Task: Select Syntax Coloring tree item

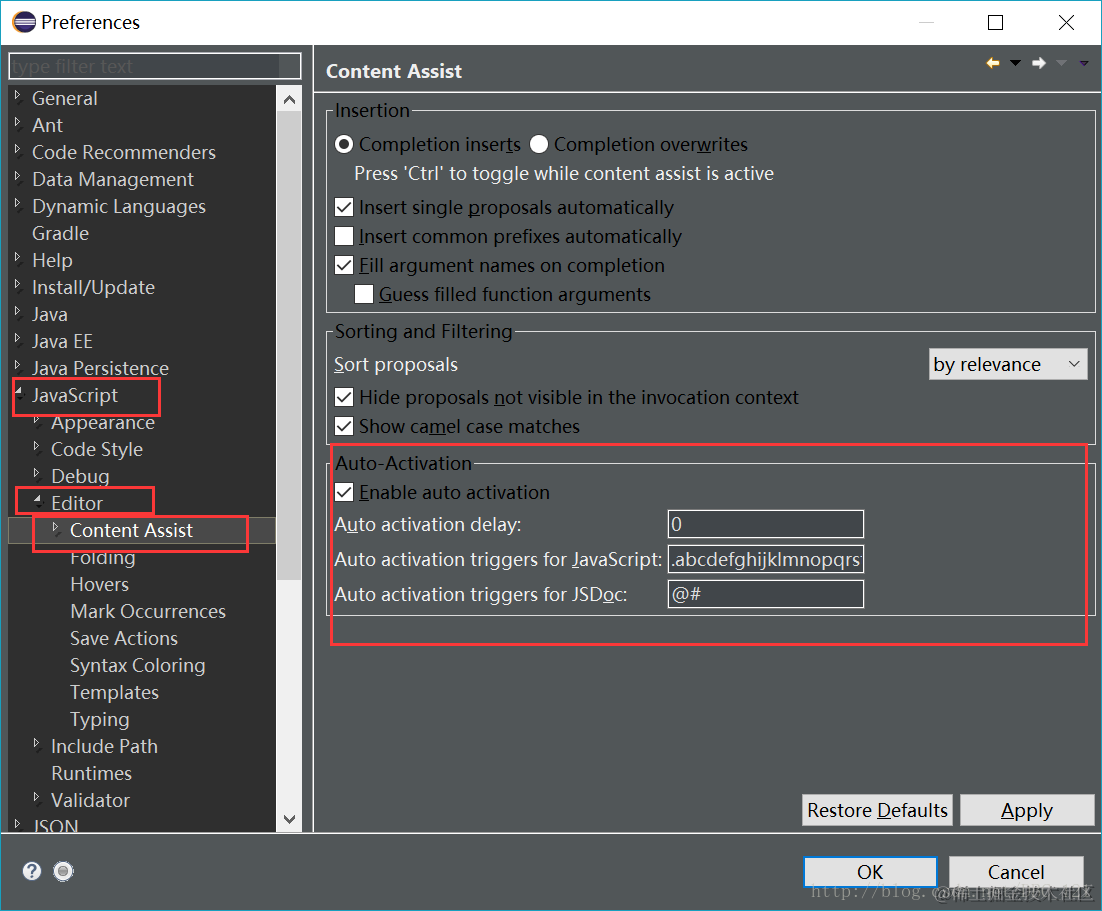Action: [x=138, y=665]
